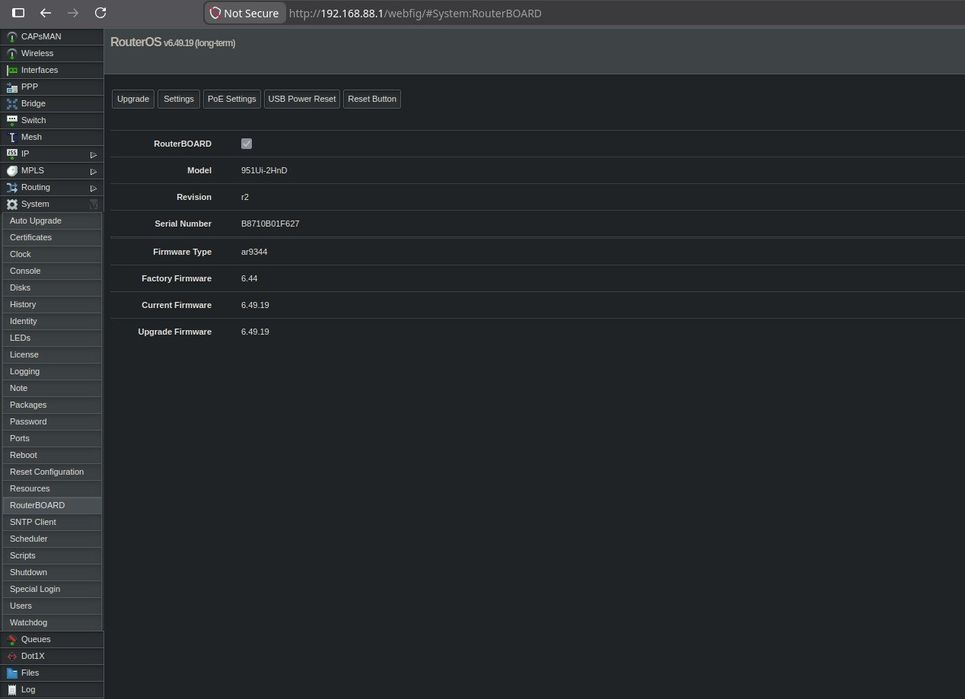Screen dimensions: 965x699
Task: Open Auto Upgrade under System
Action: pos(52,221)
